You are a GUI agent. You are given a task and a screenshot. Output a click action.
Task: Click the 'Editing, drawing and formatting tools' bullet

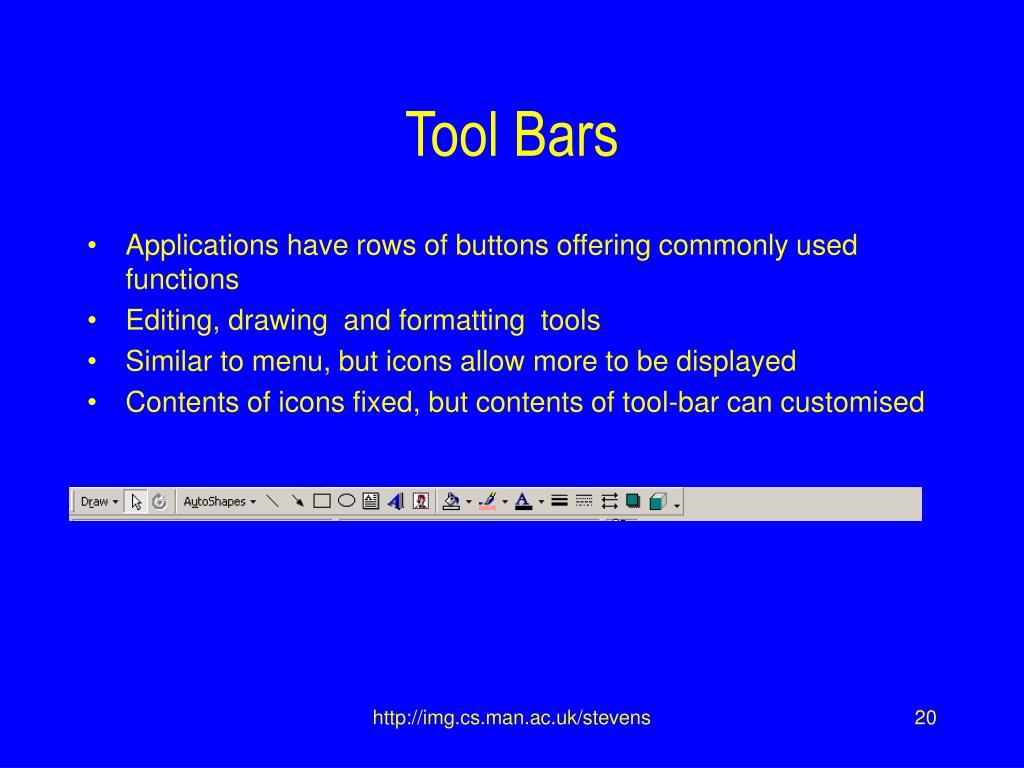[362, 321]
